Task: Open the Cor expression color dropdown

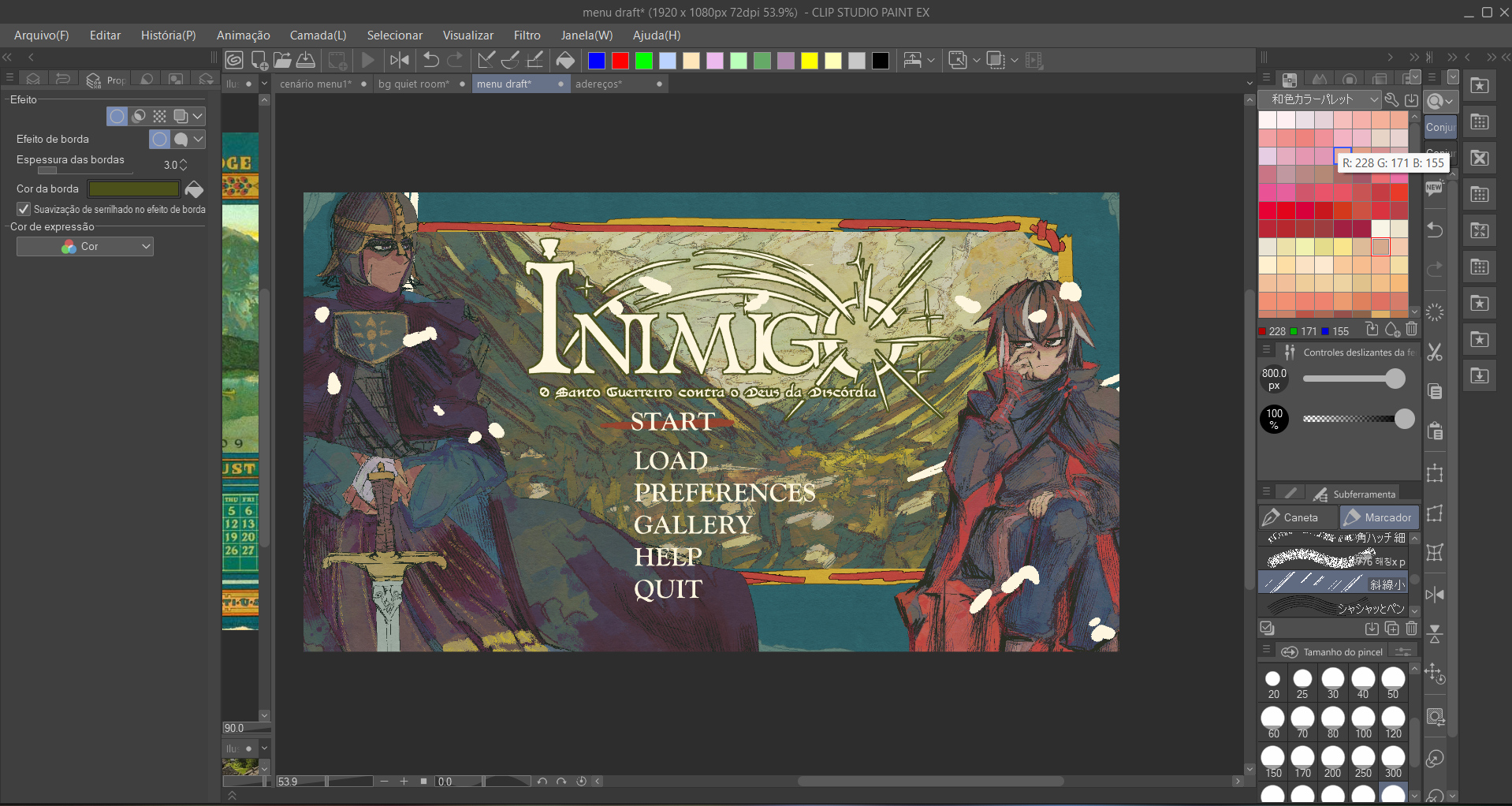Action: pyautogui.click(x=85, y=247)
